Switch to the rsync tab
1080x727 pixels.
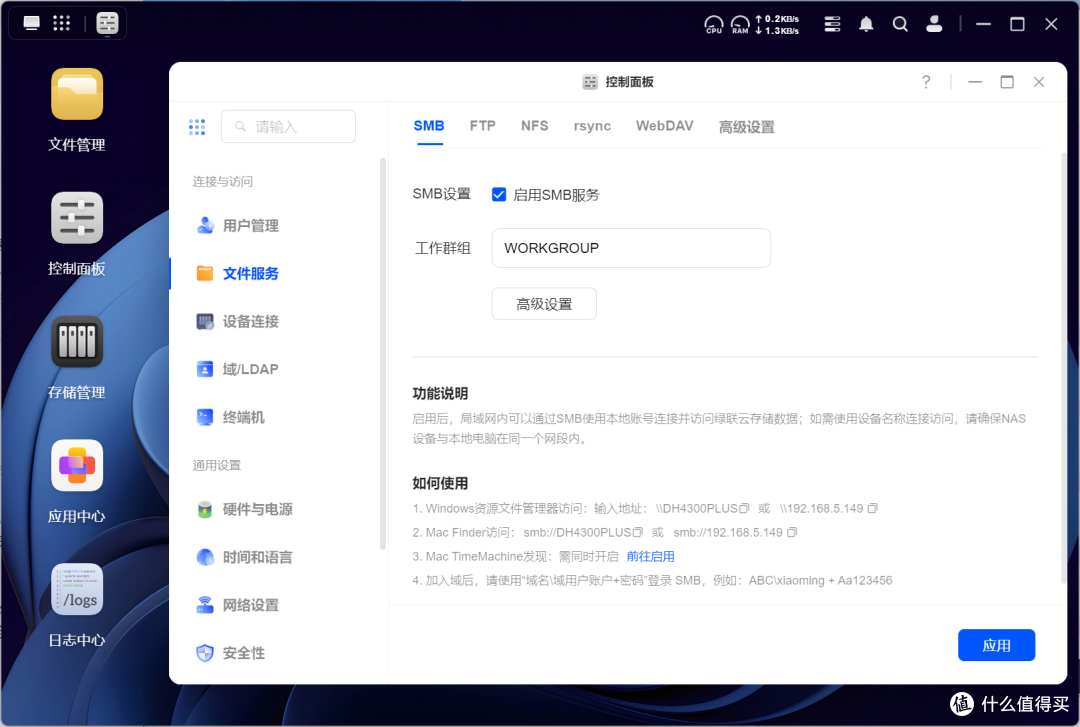592,126
